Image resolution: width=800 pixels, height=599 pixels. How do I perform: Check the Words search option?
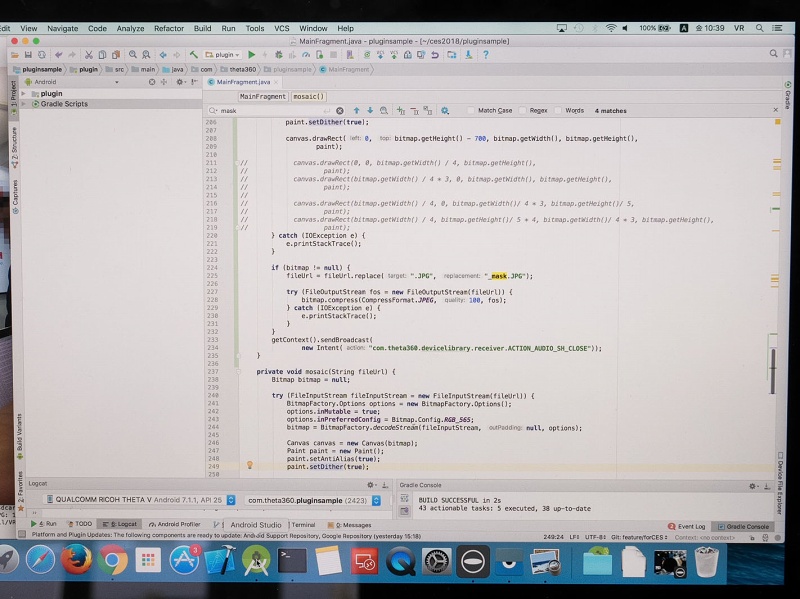click(559, 110)
